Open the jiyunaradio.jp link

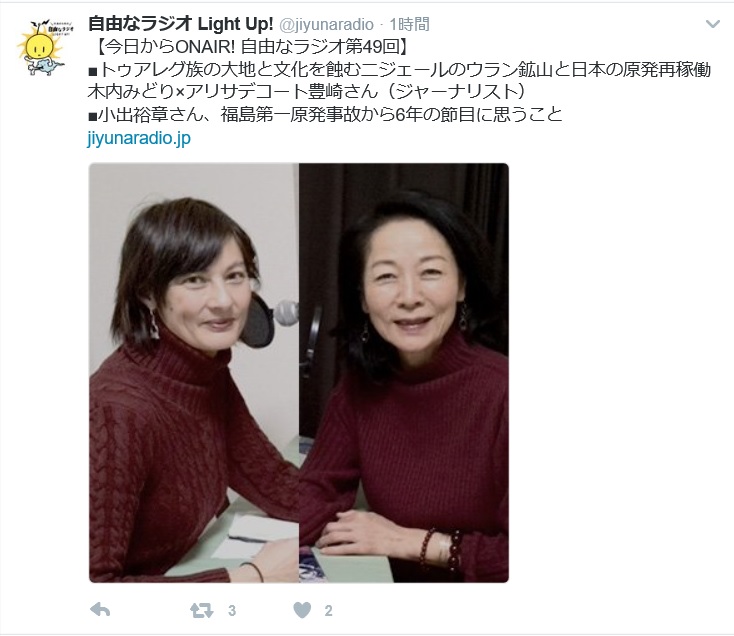(139, 139)
